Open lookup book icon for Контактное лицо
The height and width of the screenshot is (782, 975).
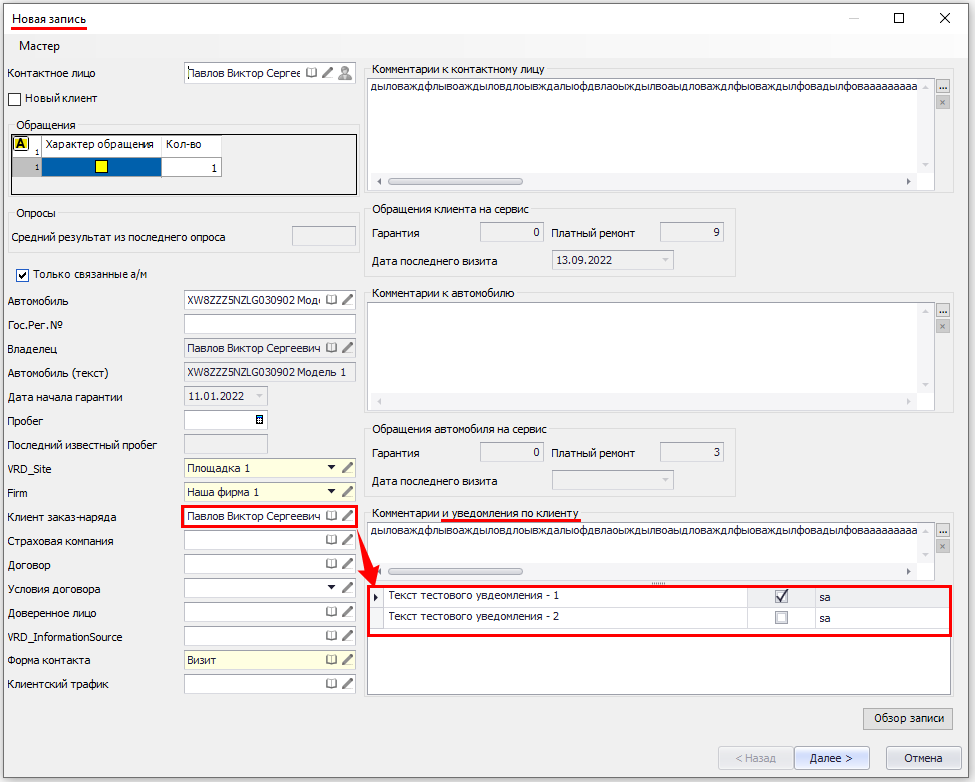point(312,73)
